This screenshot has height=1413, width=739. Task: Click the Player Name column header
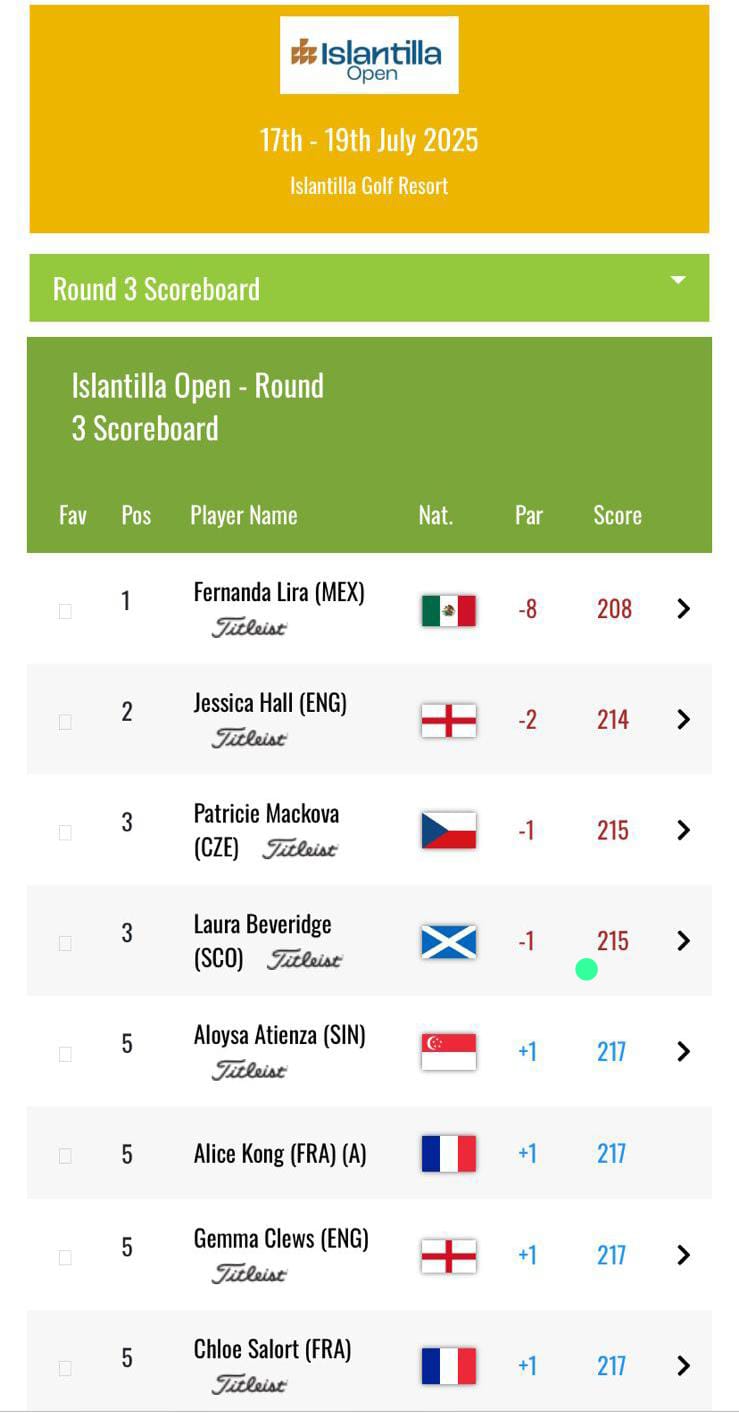tap(243, 515)
